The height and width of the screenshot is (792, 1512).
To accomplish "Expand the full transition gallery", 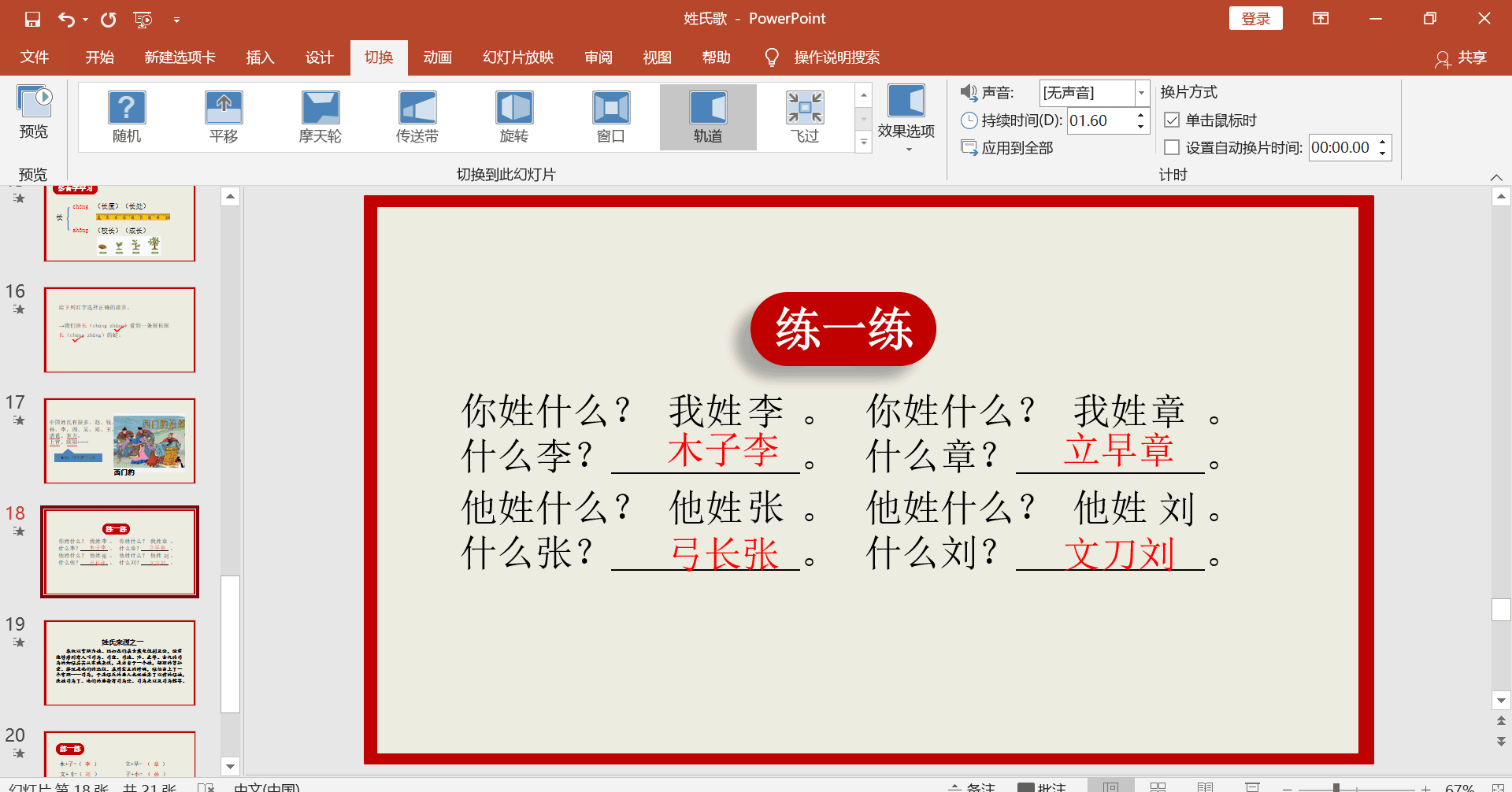I will click(864, 142).
